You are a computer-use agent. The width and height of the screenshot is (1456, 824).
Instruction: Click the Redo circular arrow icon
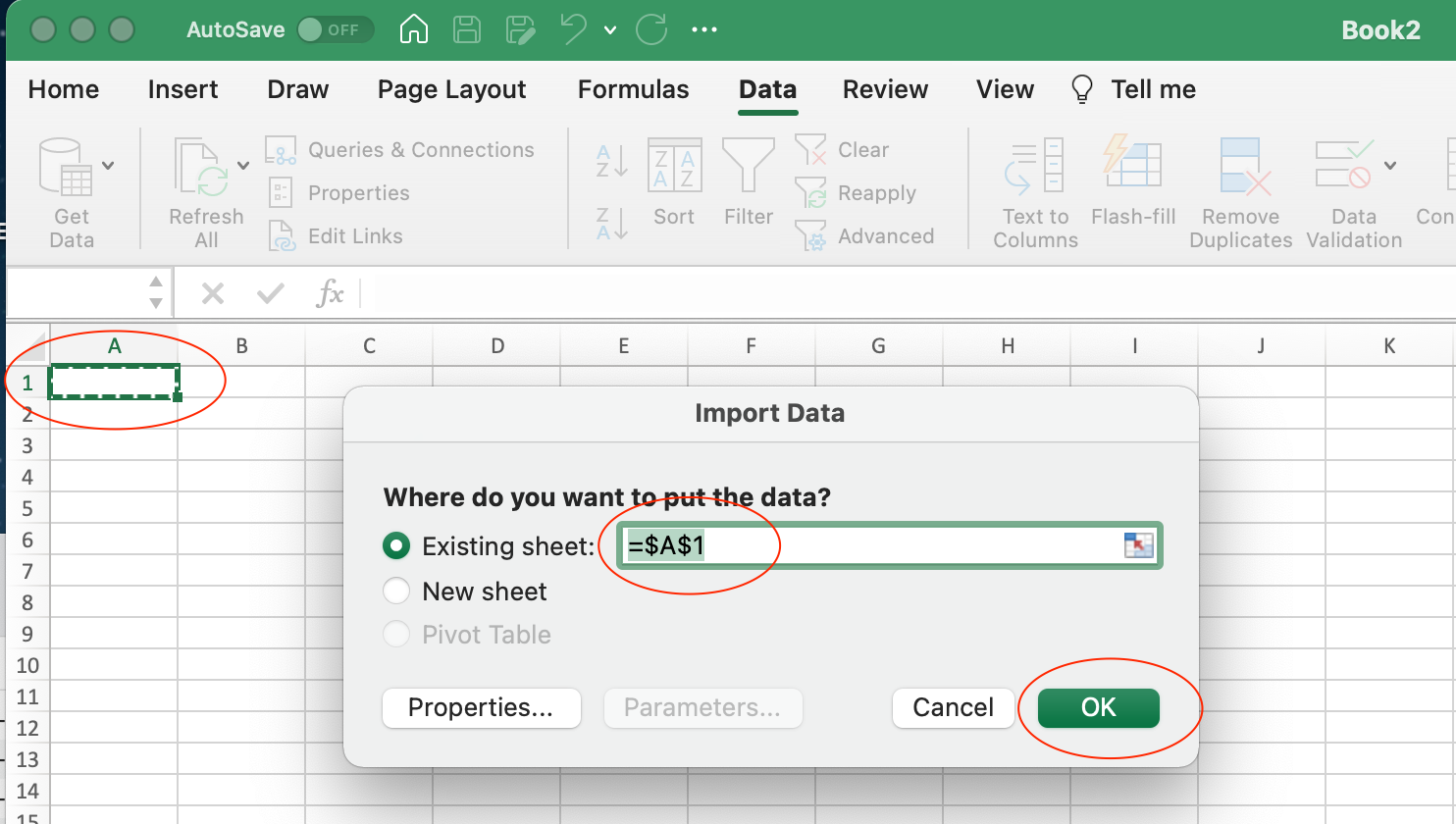pos(650,29)
